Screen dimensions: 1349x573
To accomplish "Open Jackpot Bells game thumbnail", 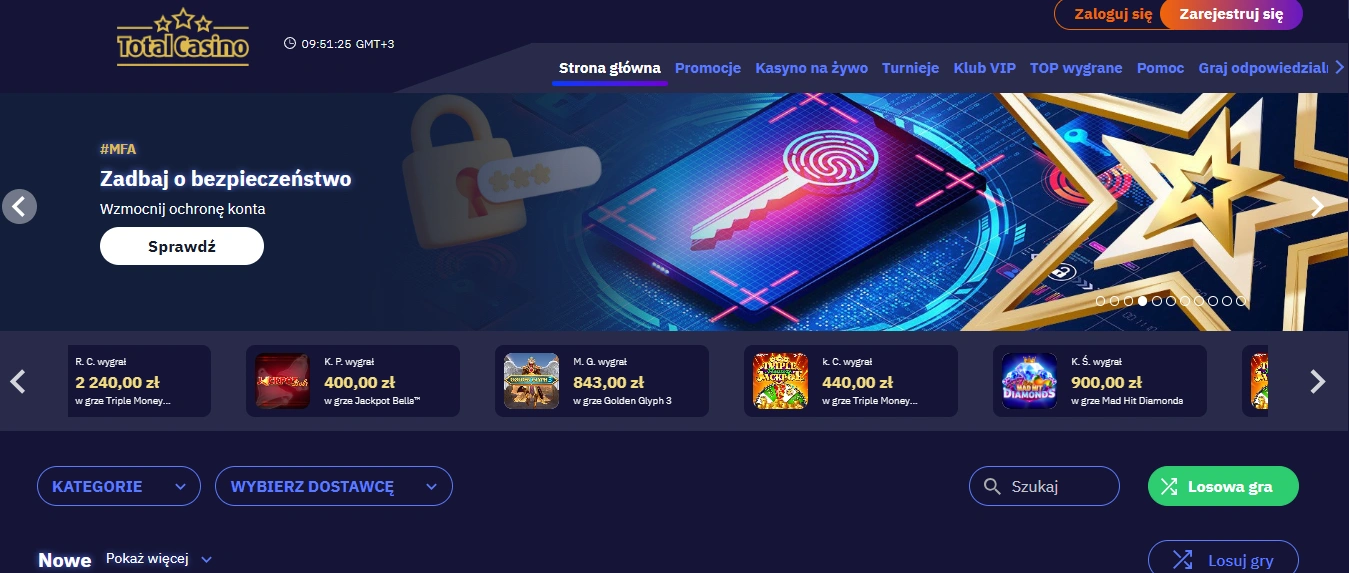I will [282, 381].
